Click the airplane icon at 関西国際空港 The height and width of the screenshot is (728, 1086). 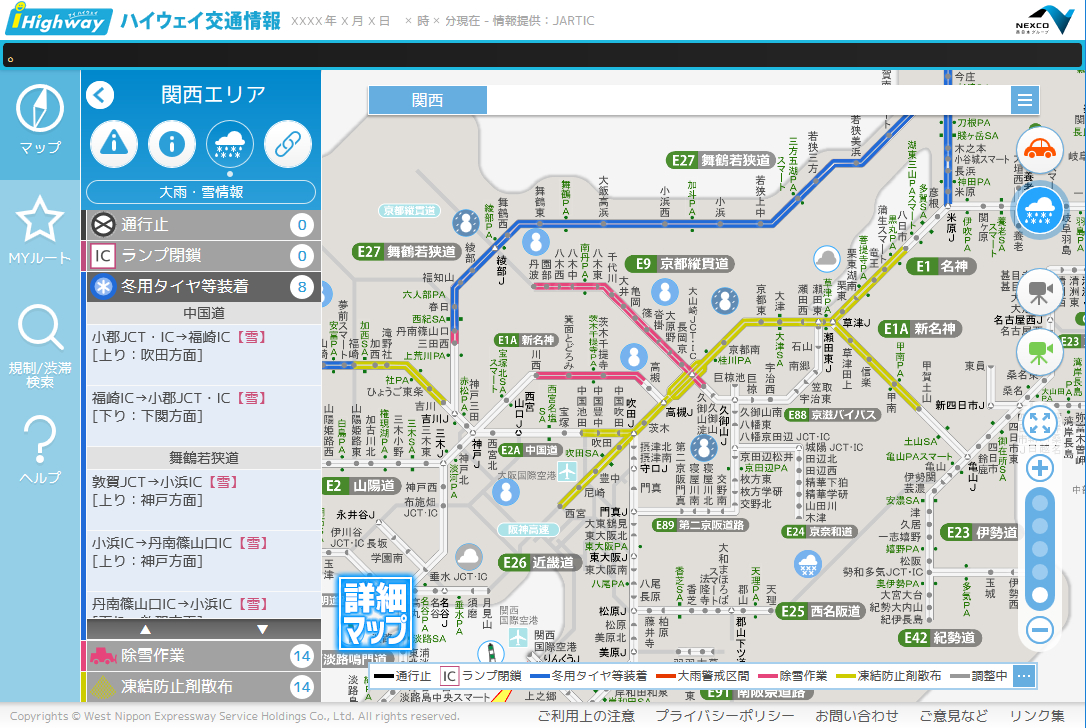coord(518,637)
